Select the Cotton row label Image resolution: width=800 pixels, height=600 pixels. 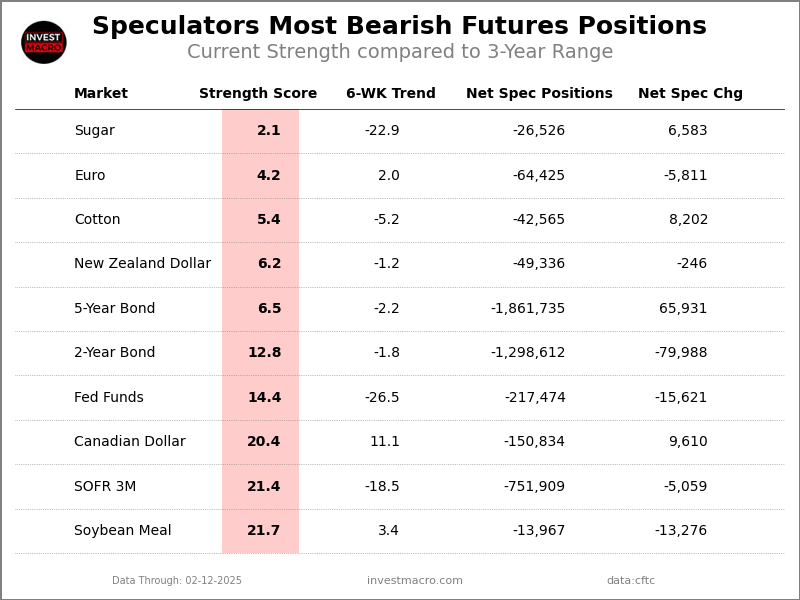pyautogui.click(x=97, y=220)
